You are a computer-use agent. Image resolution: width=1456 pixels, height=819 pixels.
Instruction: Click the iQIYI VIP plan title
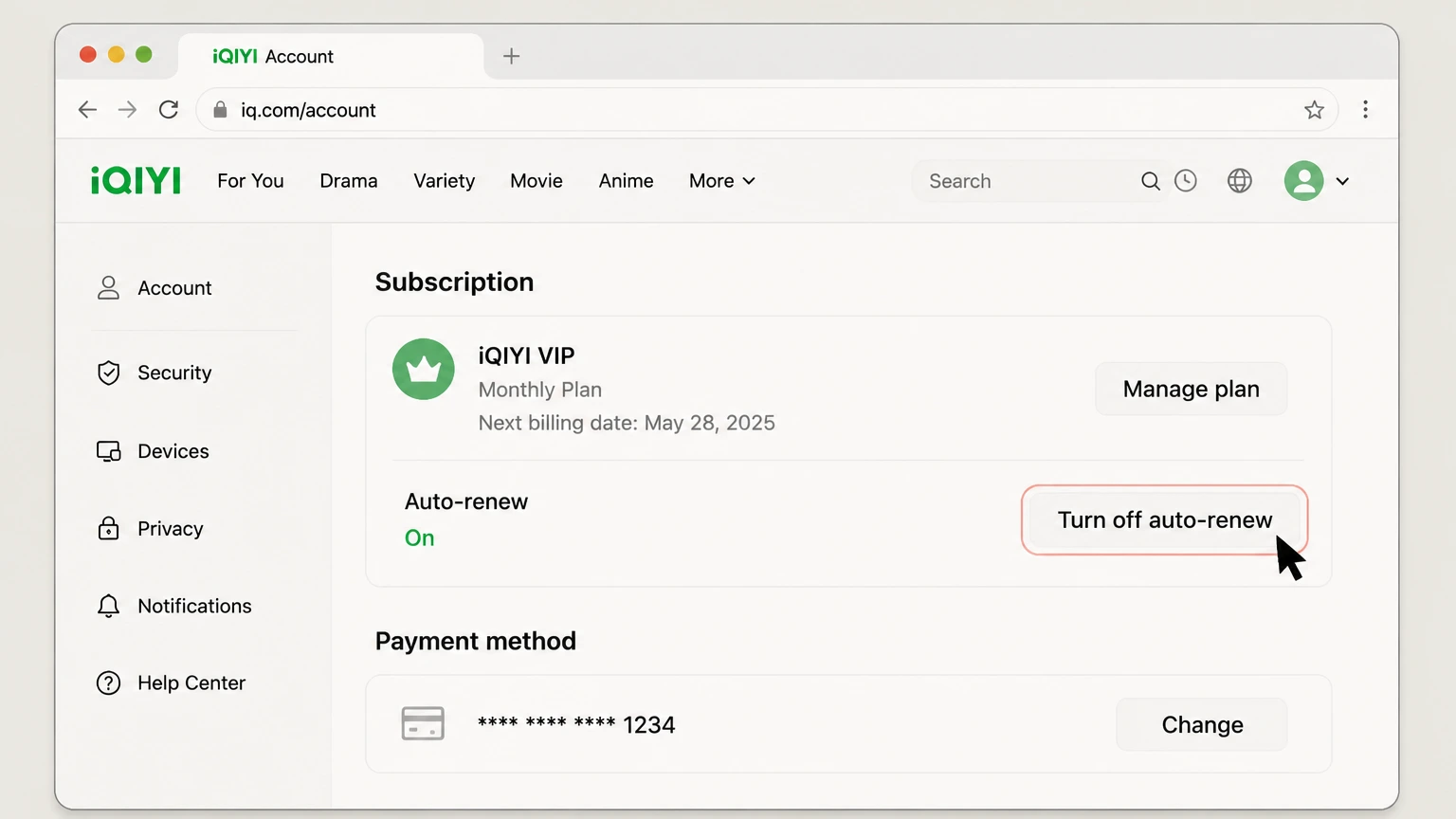click(526, 355)
